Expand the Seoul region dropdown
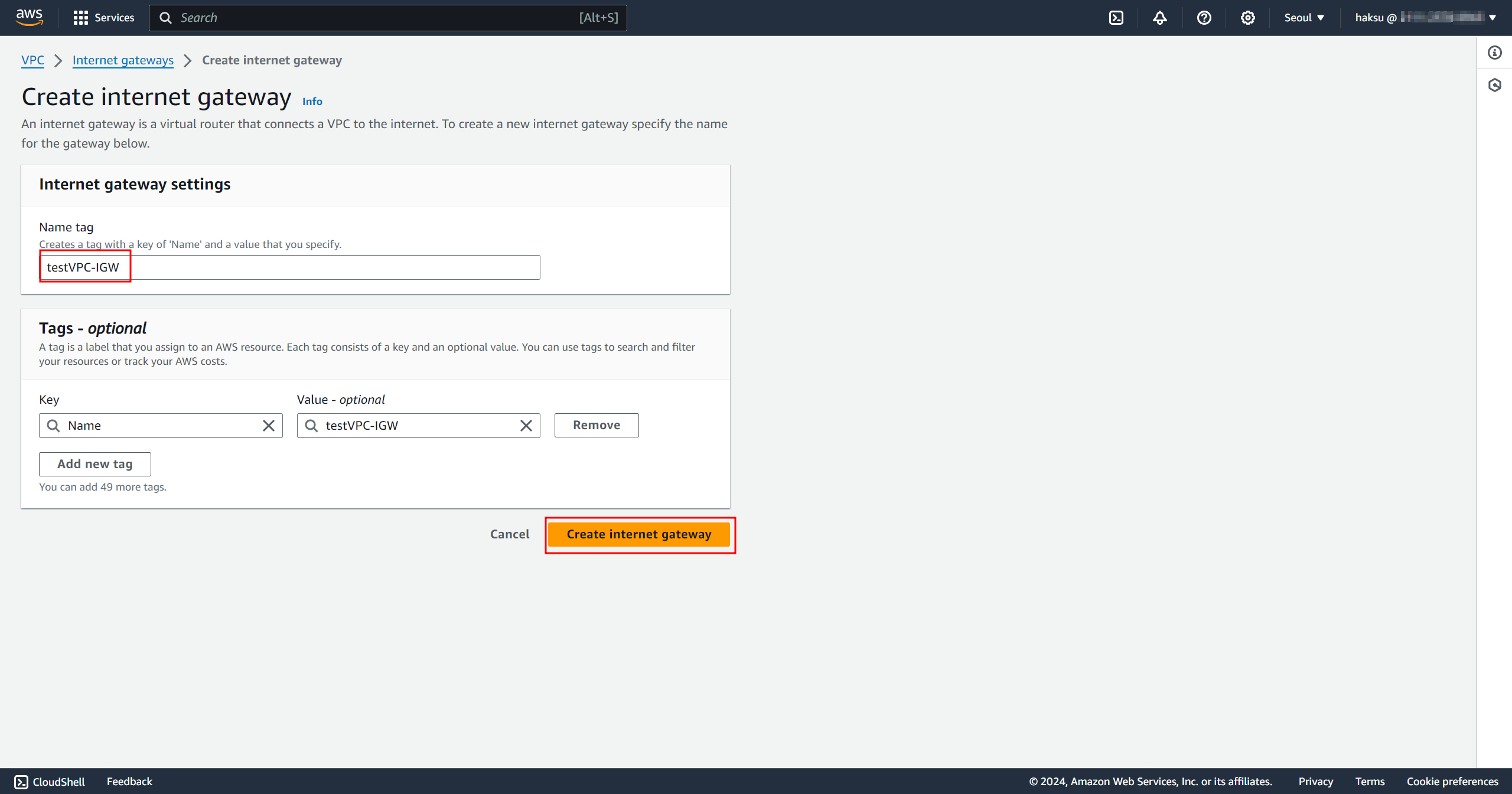1512x794 pixels. (1304, 18)
